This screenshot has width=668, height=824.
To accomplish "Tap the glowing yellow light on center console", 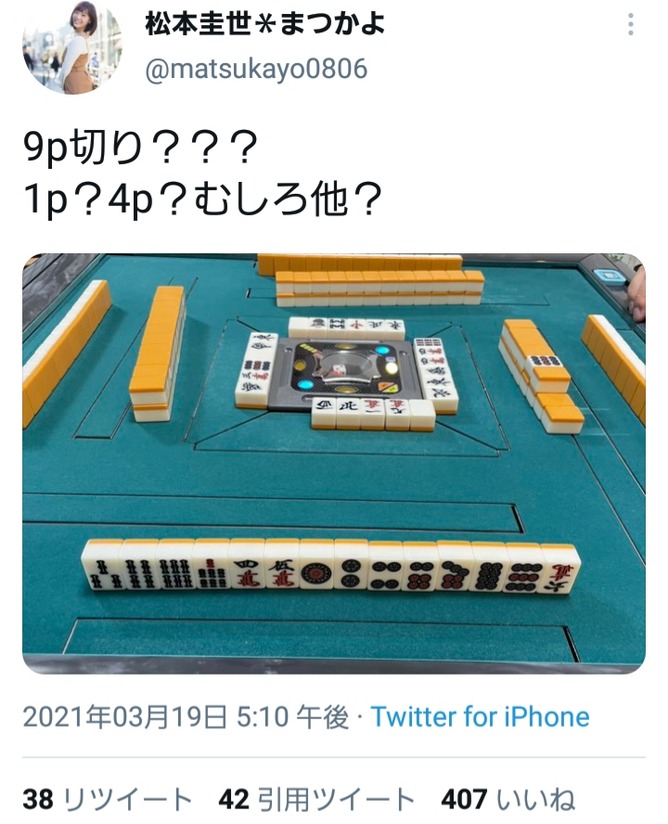I will tap(390, 366).
